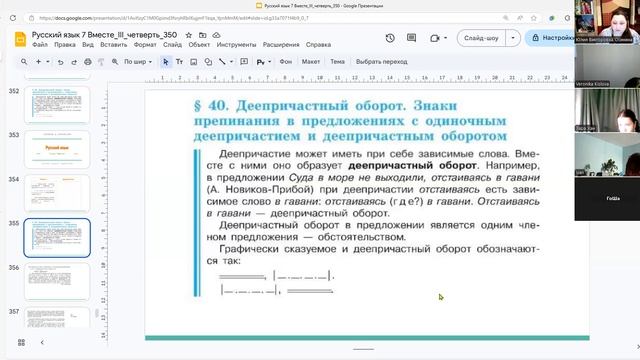Click the Тема toolbar button
Image resolution: width=640 pixels, height=360 pixels.
[x=338, y=62]
